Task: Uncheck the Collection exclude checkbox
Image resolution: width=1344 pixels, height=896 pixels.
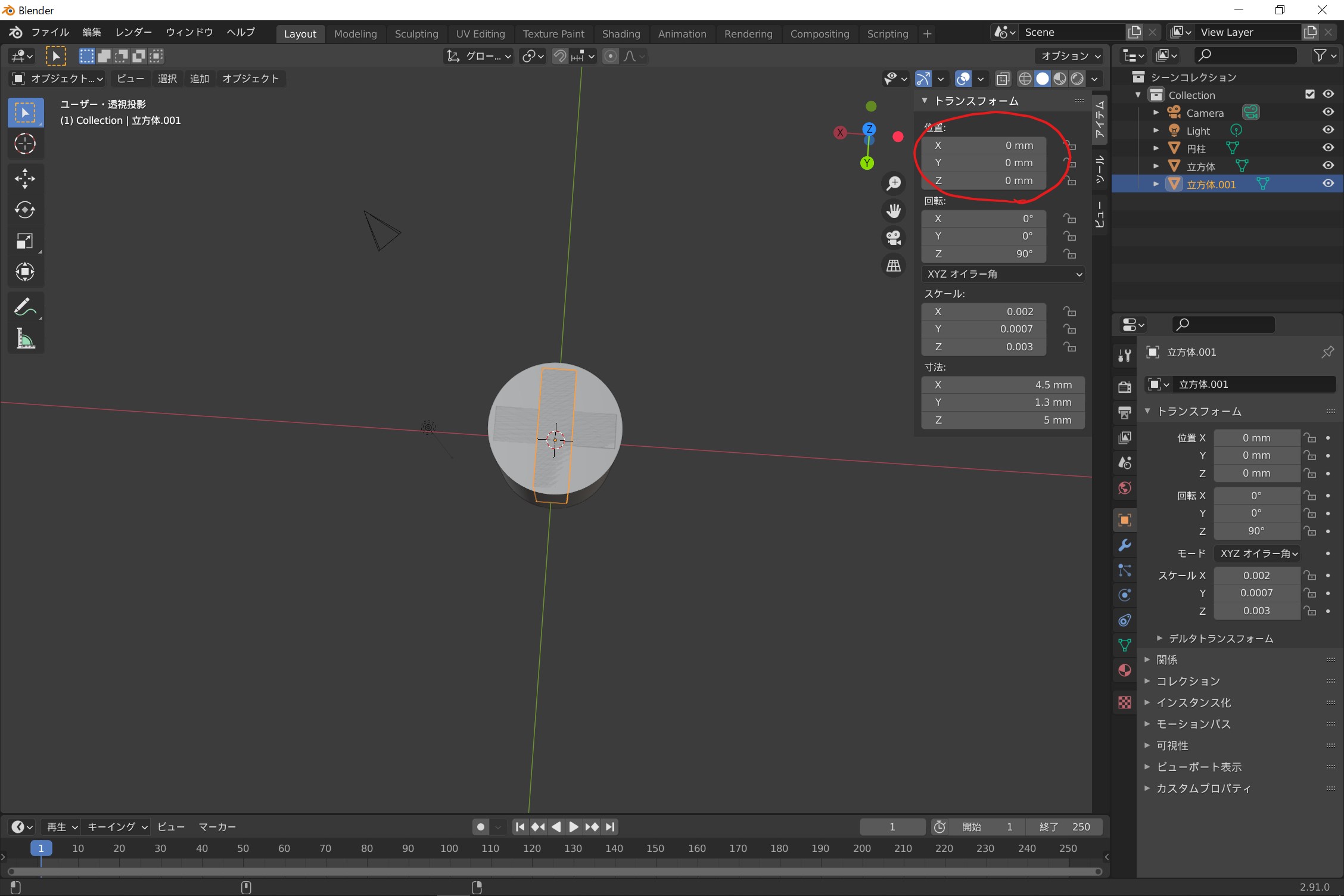Action: [1309, 94]
